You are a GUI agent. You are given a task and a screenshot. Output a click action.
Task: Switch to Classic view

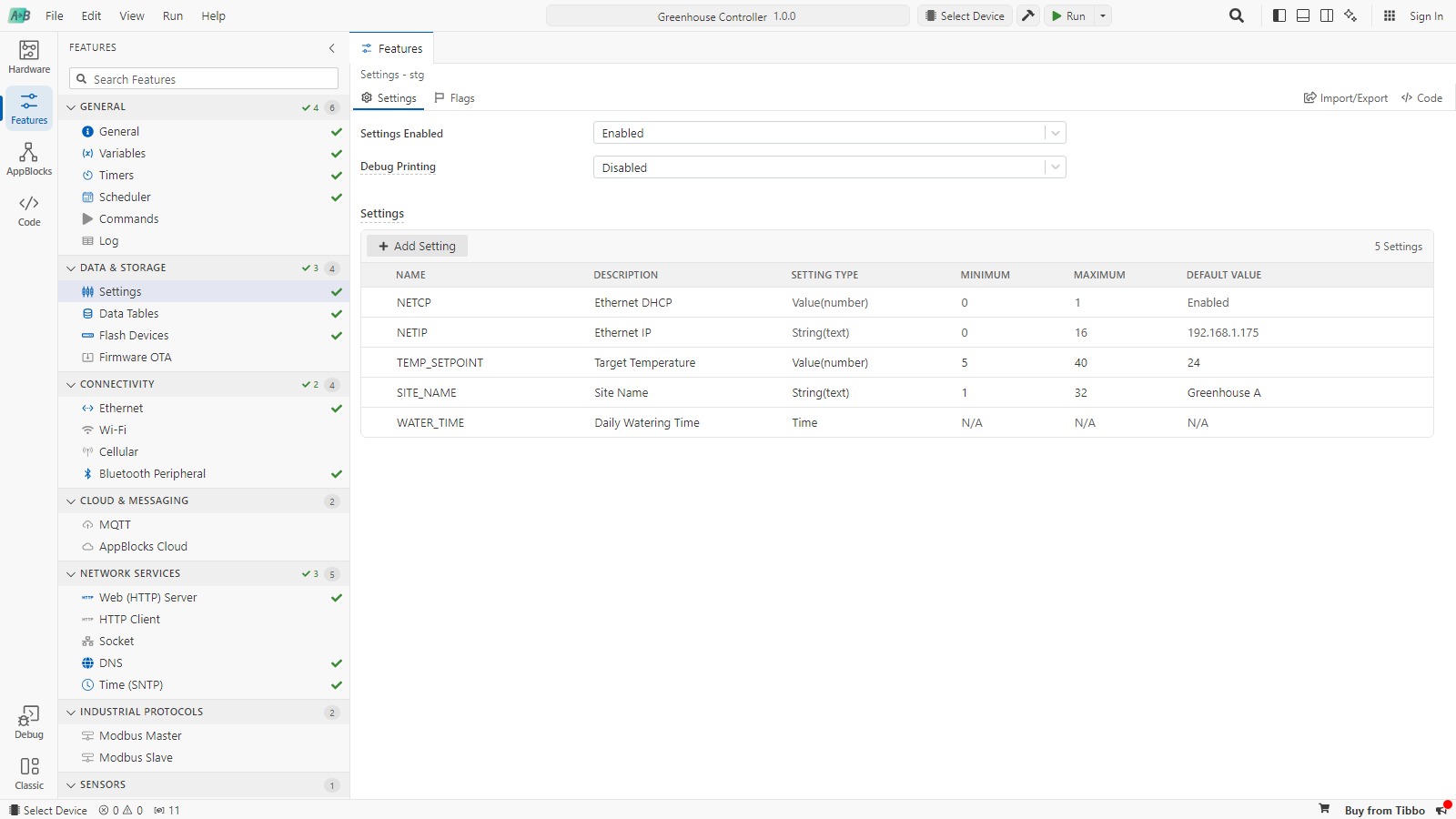click(29, 773)
